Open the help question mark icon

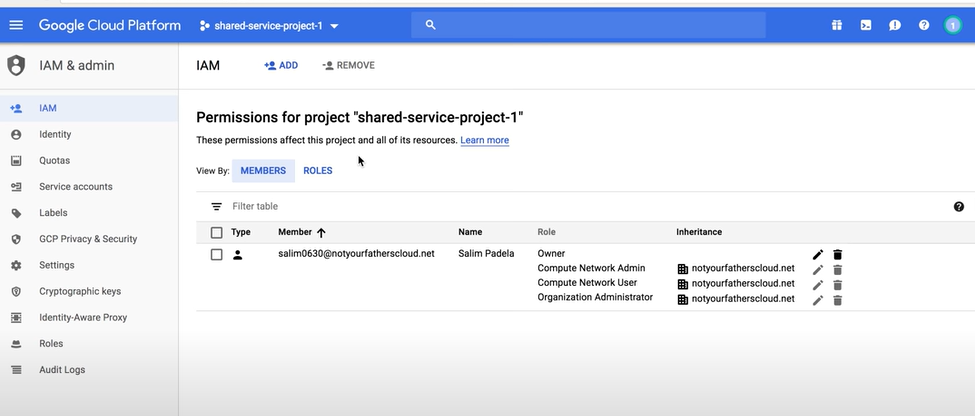coord(924,25)
